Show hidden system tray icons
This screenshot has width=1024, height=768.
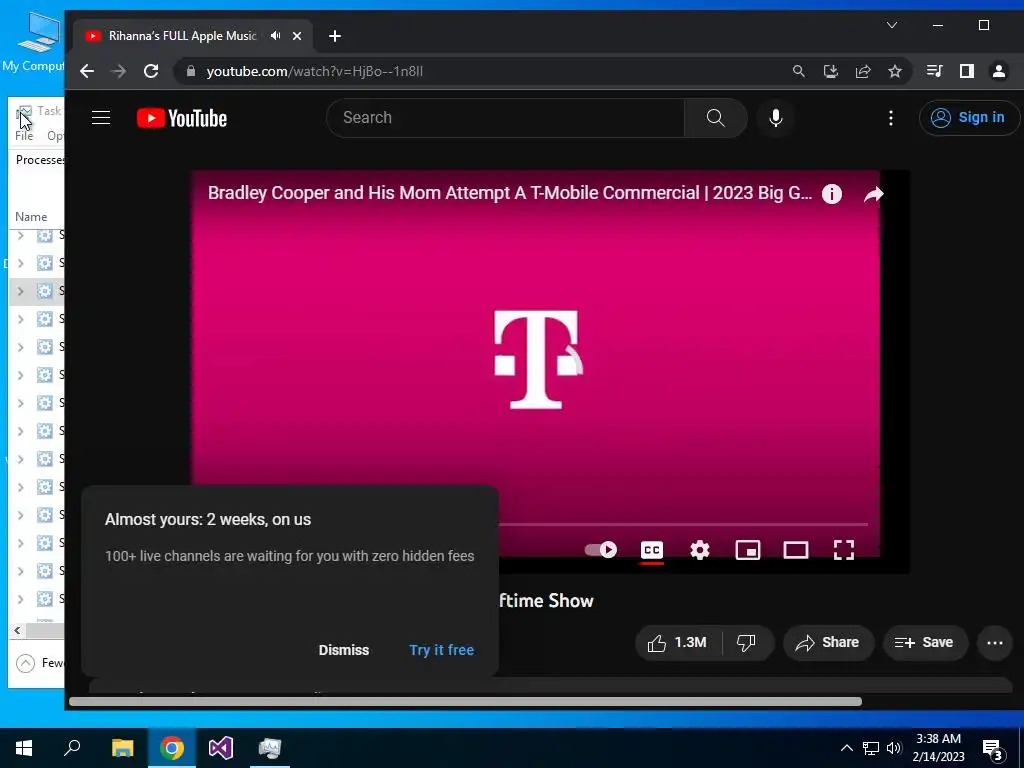click(x=846, y=748)
